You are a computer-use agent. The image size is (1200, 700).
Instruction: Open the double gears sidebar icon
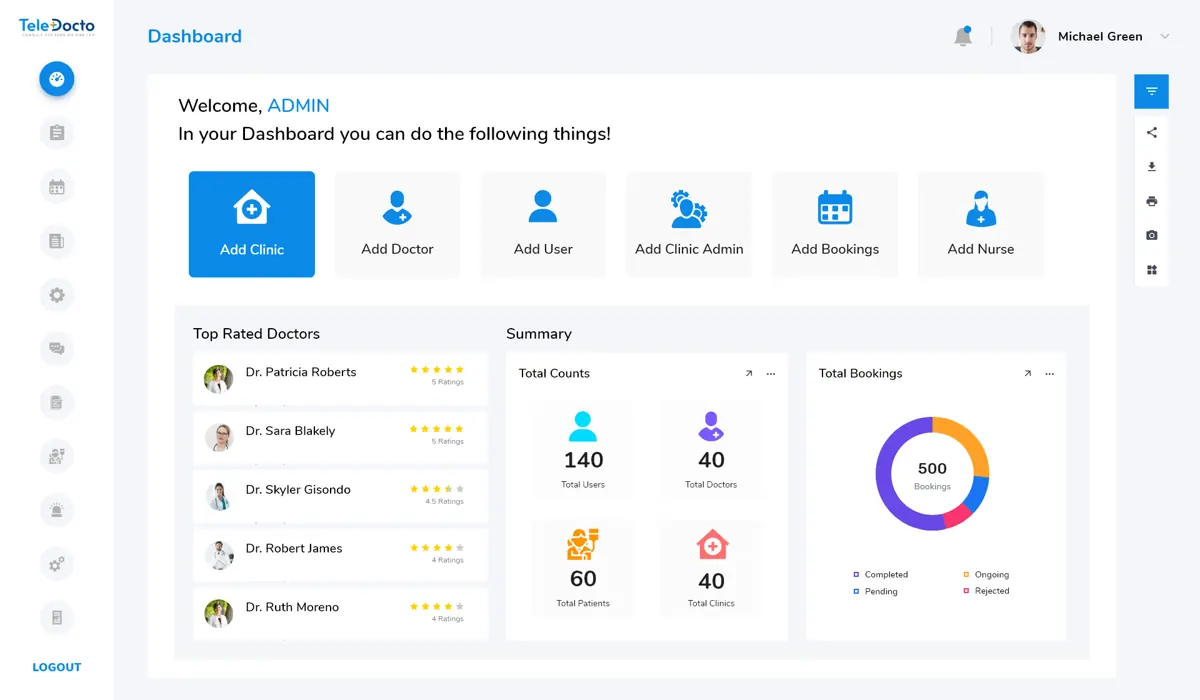pos(57,565)
